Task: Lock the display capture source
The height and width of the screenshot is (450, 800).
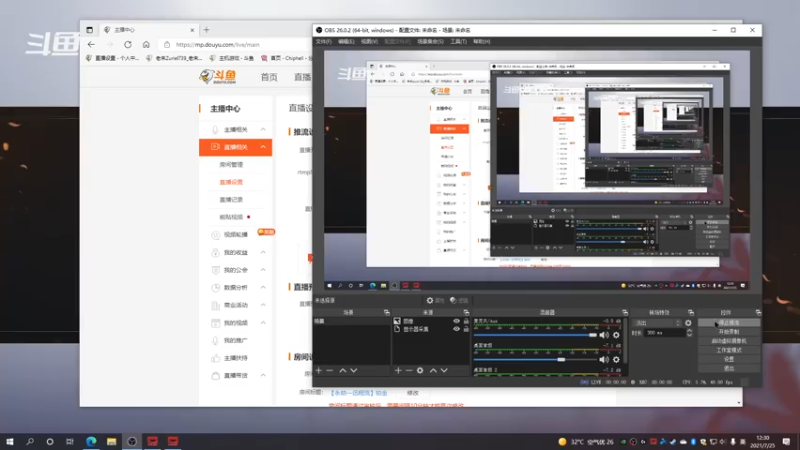Action: pyautogui.click(x=466, y=329)
